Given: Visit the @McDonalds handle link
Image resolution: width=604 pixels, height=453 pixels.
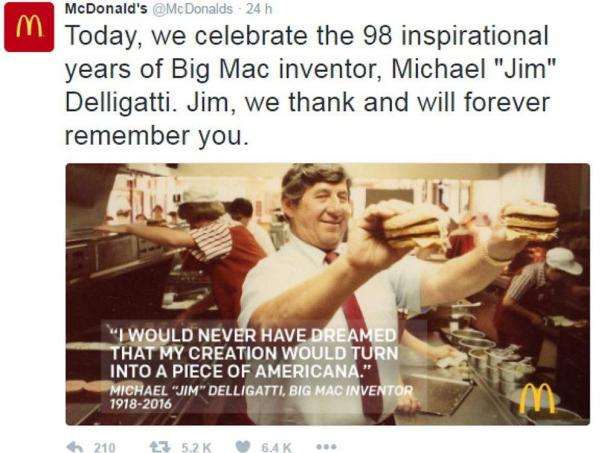Looking at the screenshot, I should point(193,8).
